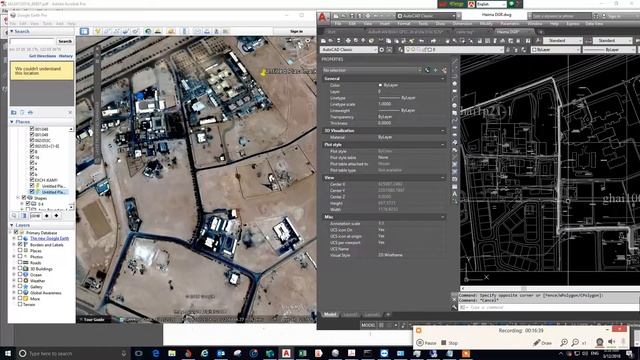Open the image overlay tool

tap(126, 31)
